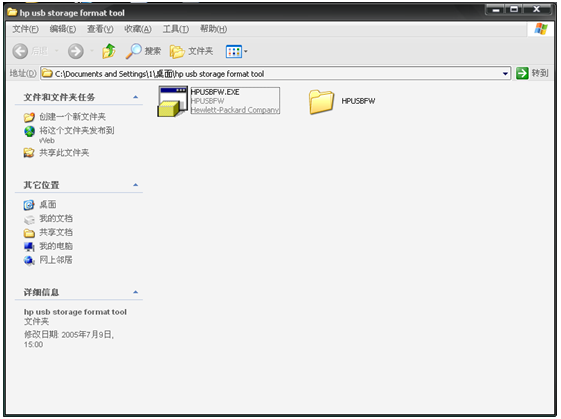This screenshot has width=561, height=419.
Task: Open My Computer (我的电脑) link
Action: (56, 246)
